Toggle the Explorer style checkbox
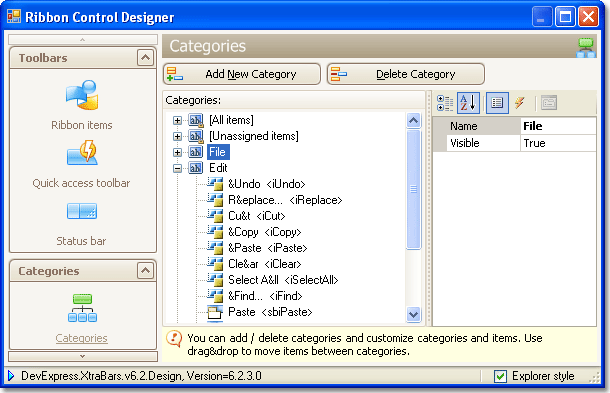This screenshot has width=610, height=393. pos(500,376)
